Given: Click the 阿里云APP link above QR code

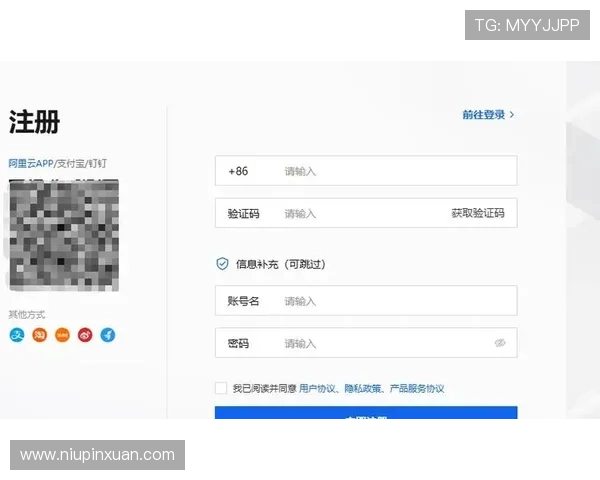Looking at the screenshot, I should tap(31, 163).
